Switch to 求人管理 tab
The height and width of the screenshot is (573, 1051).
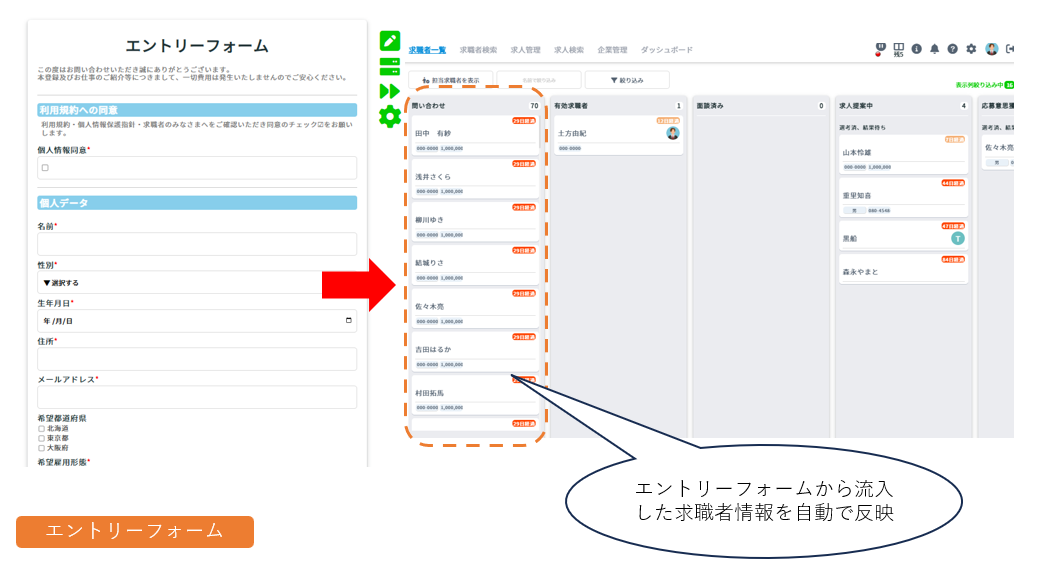coord(525,50)
